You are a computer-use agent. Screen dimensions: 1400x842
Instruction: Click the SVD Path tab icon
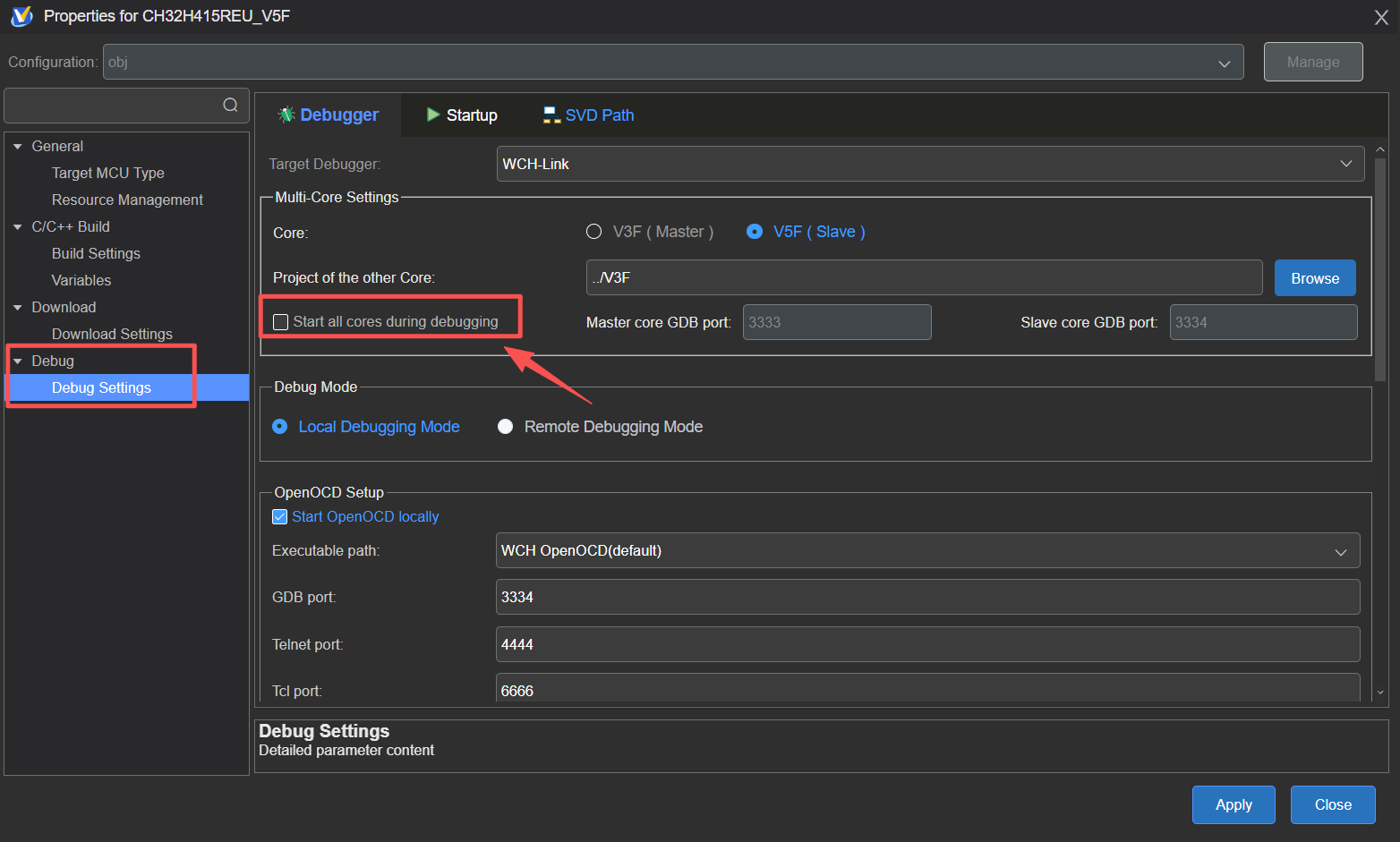pos(551,115)
